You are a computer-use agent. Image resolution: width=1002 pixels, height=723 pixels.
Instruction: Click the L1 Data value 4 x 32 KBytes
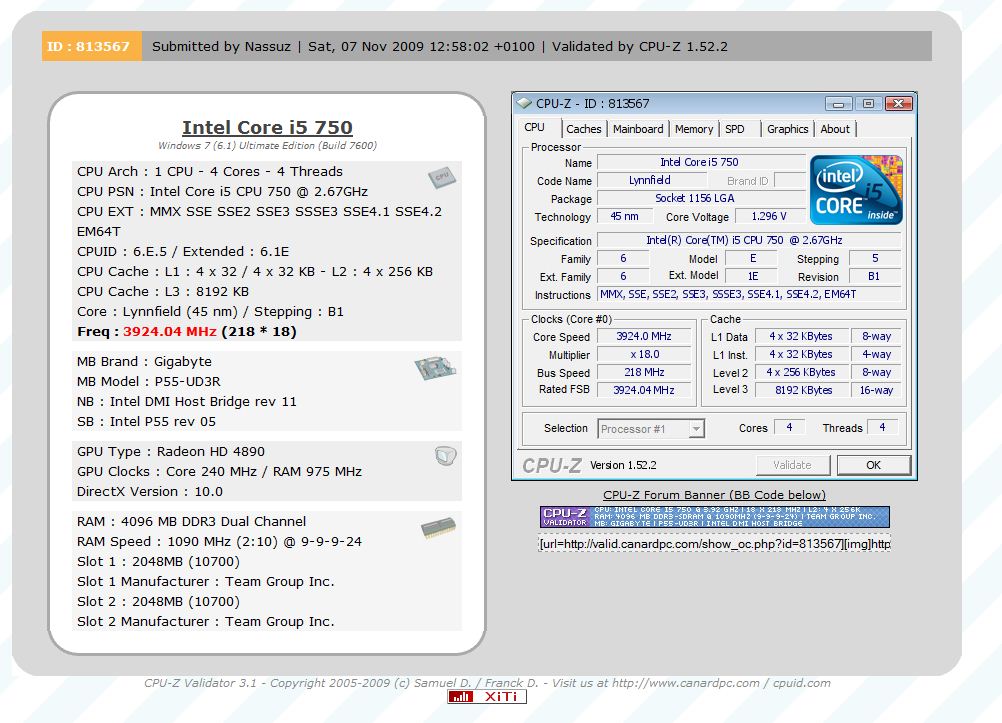click(x=801, y=336)
